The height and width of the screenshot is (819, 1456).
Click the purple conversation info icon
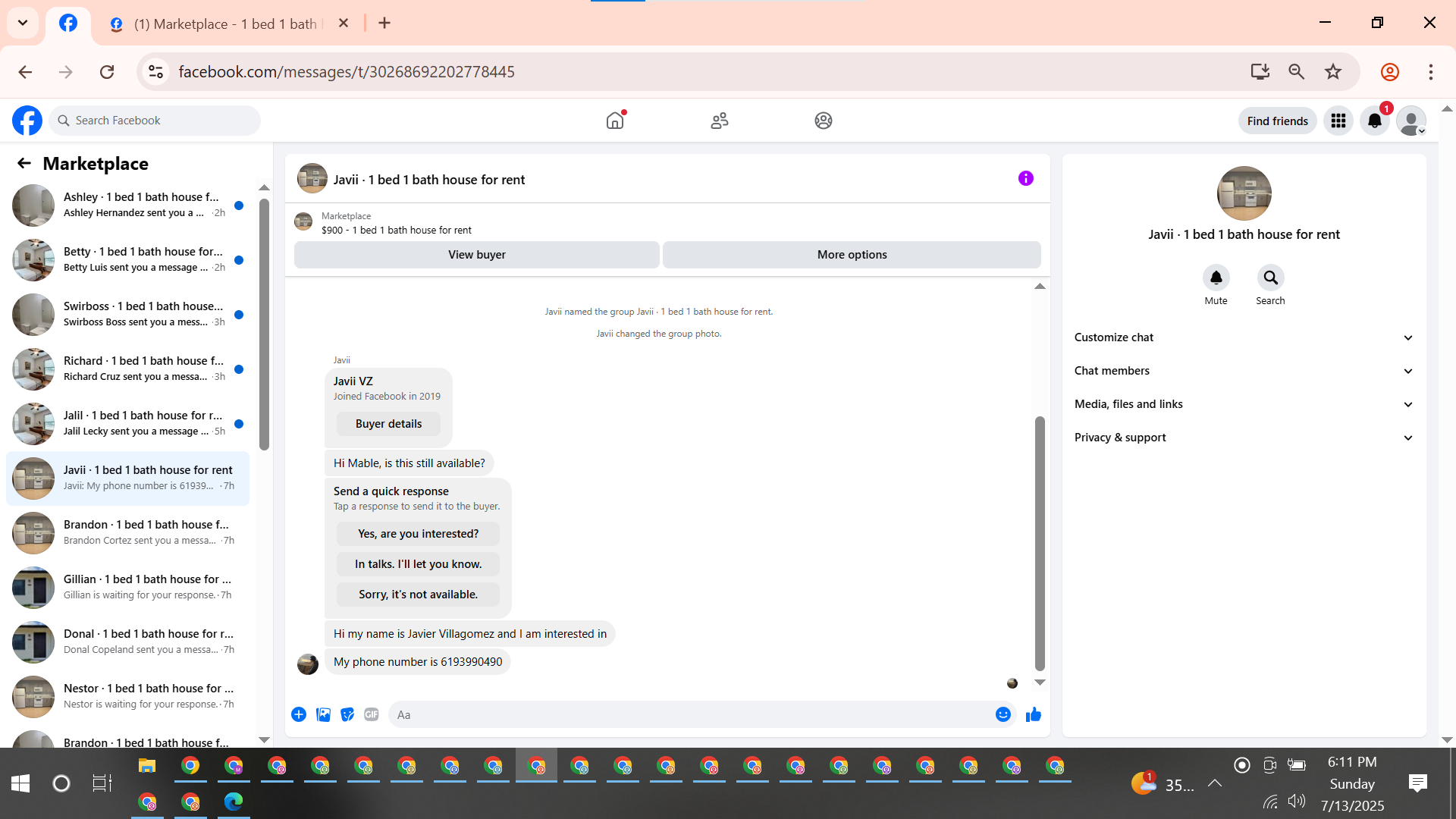click(1025, 178)
